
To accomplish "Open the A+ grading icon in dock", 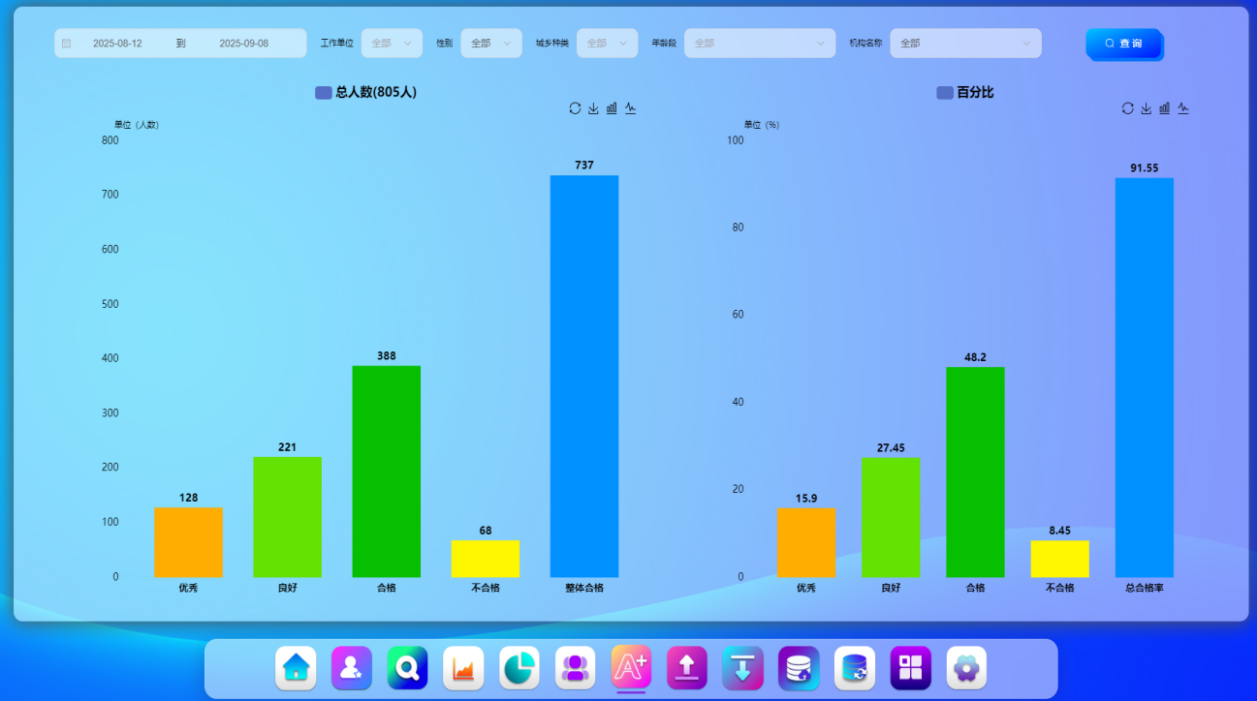I will click(631, 668).
